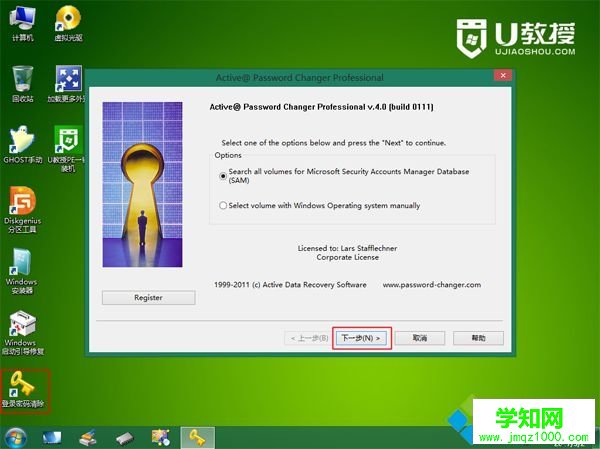Click the active key icon in taskbar
The image size is (600, 449).
pos(197,438)
